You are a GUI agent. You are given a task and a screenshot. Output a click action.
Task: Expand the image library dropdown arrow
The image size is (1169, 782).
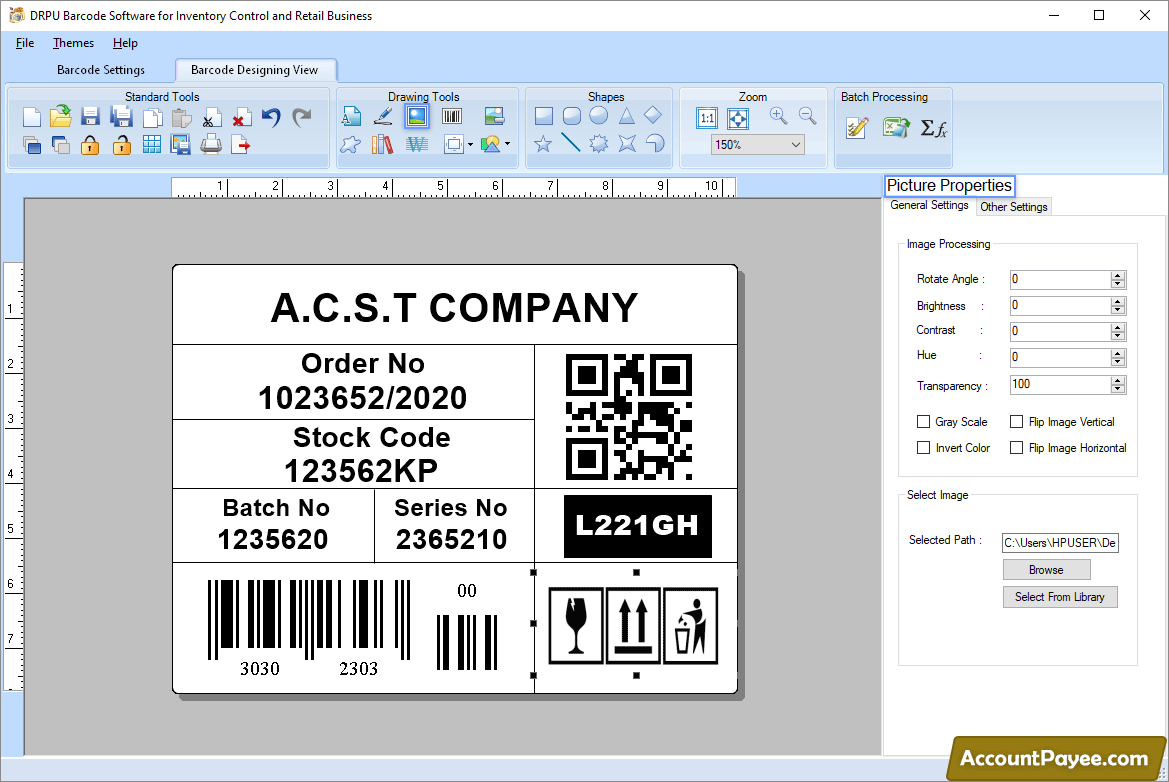click(x=507, y=145)
